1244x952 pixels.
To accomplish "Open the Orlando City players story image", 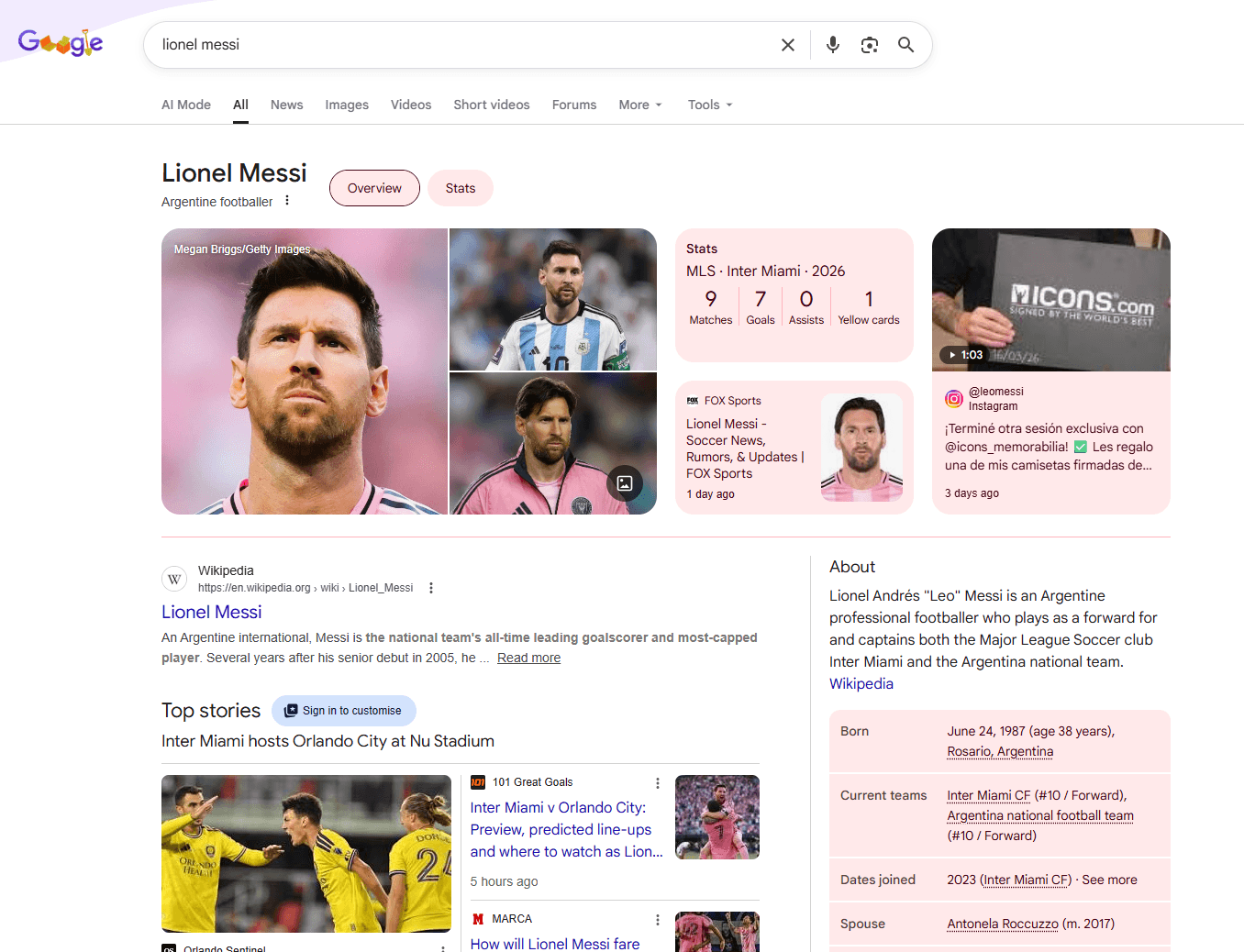I will pos(306,854).
